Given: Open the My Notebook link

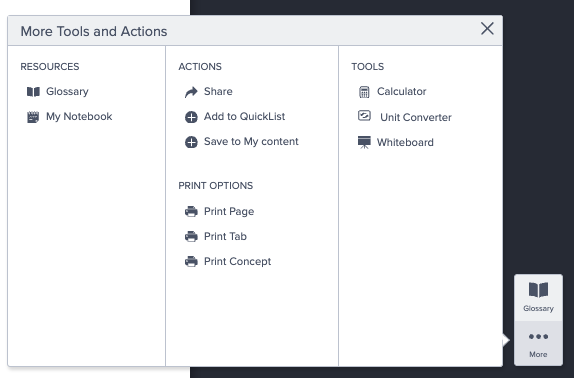Looking at the screenshot, I should click(x=79, y=116).
